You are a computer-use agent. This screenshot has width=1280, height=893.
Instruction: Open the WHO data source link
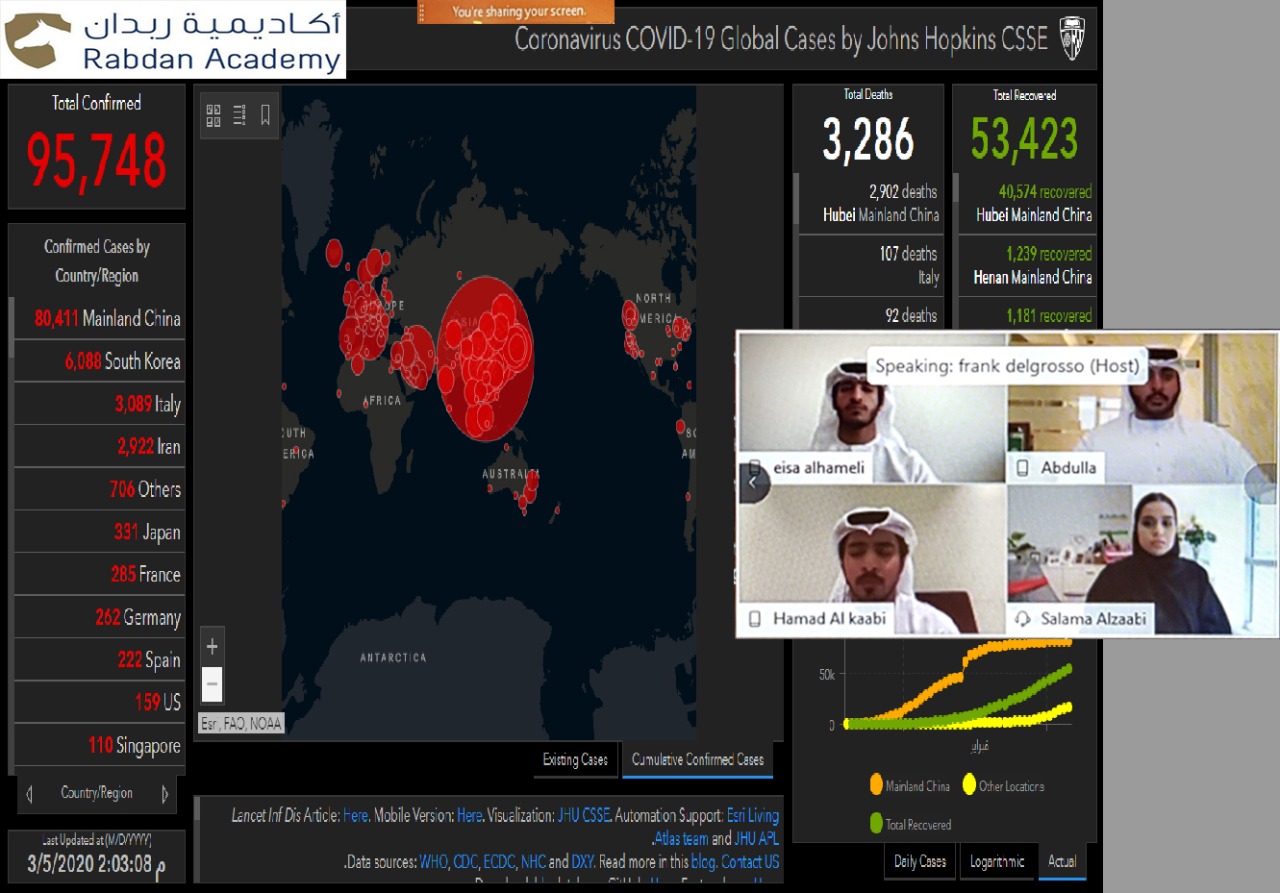pos(434,861)
